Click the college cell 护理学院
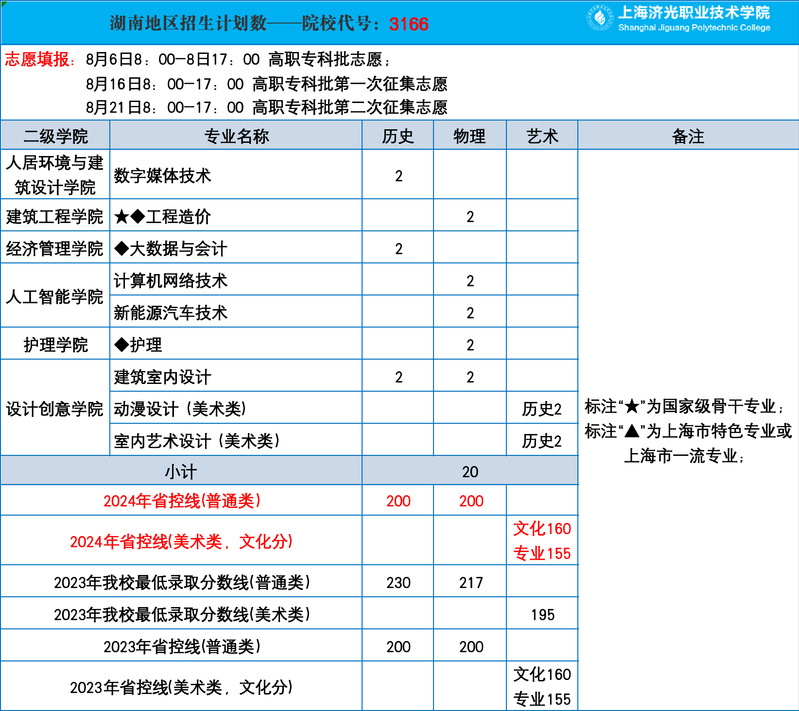This screenshot has height=711, width=799. click(56, 345)
